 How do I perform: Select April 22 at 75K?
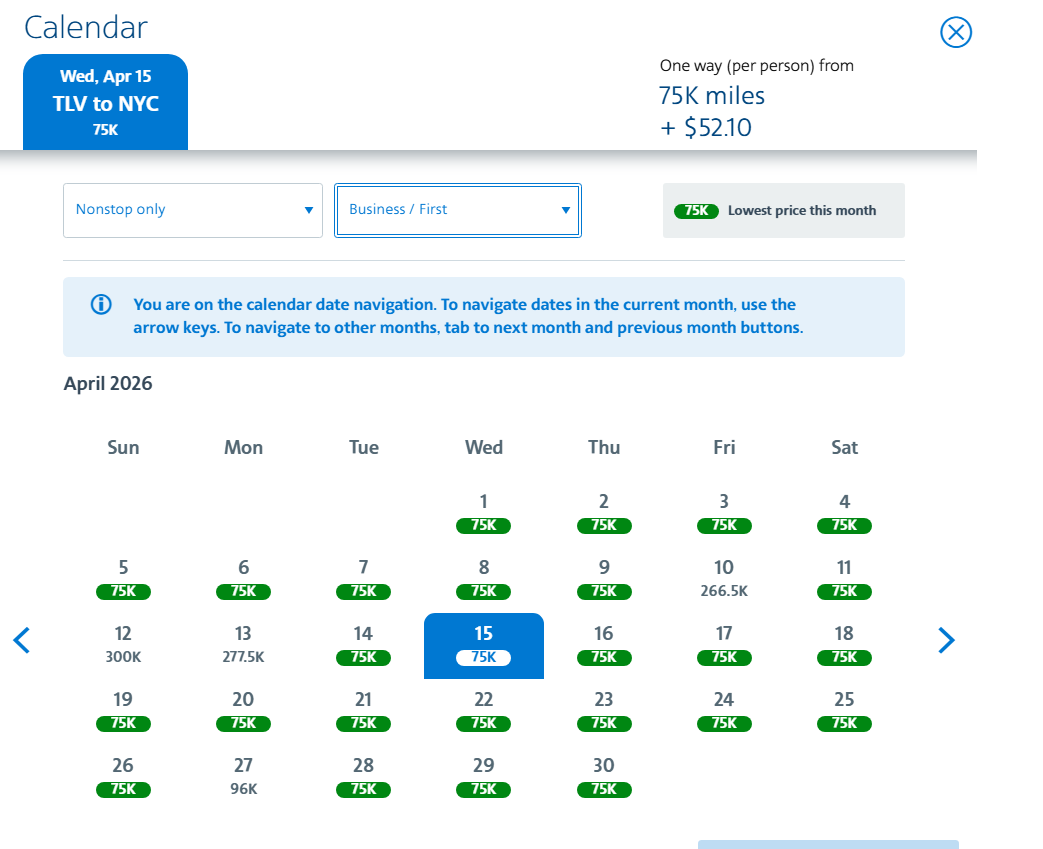(484, 710)
